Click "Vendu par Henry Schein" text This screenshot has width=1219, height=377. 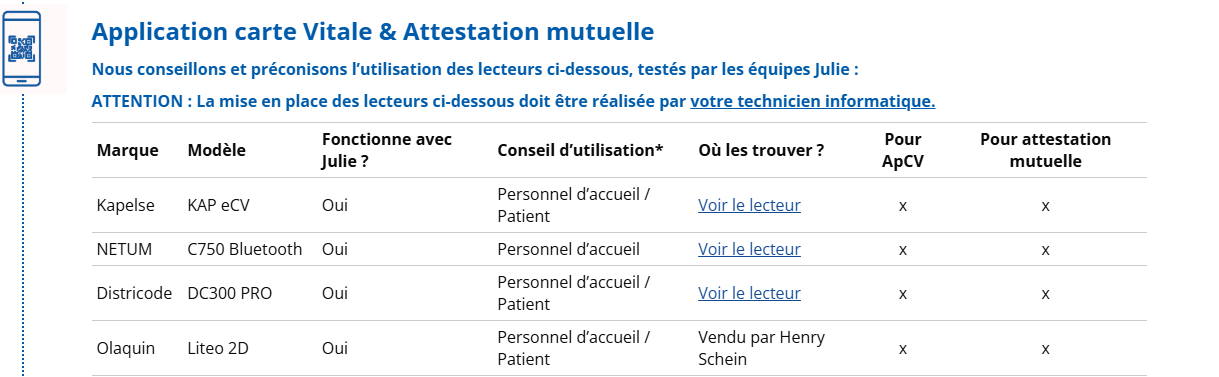(x=762, y=348)
